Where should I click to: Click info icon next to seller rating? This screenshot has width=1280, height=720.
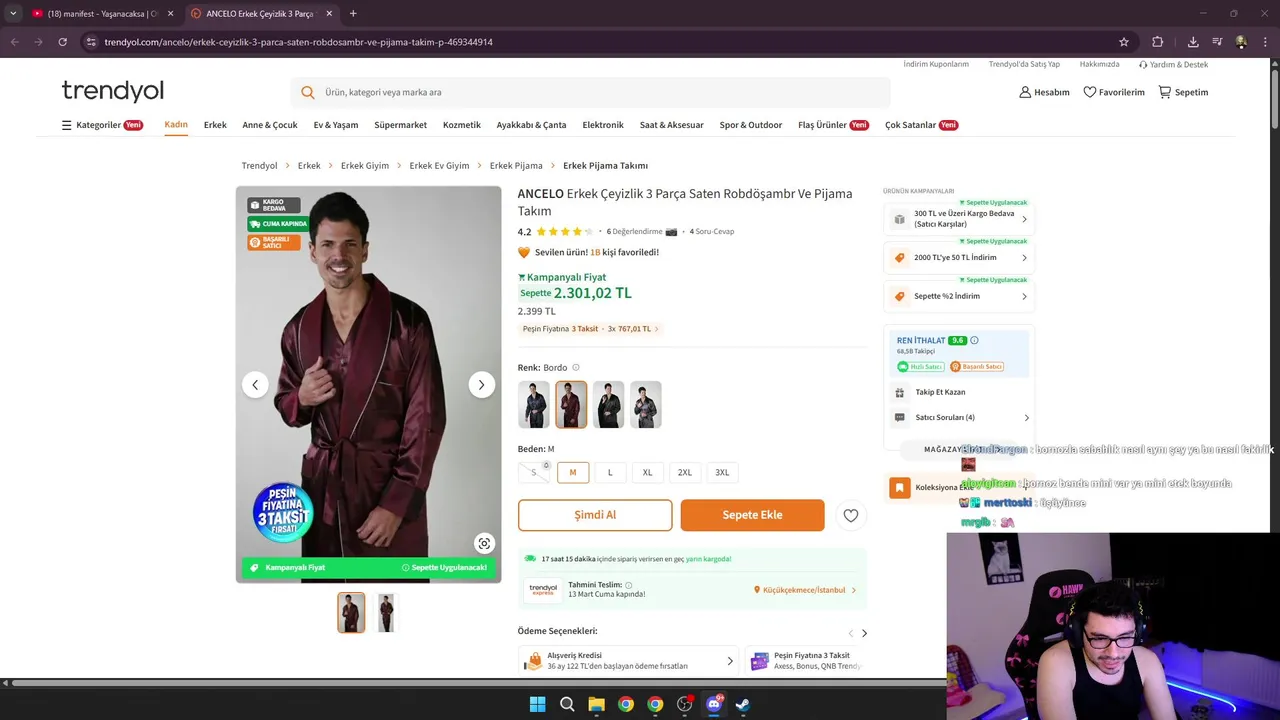pos(975,340)
